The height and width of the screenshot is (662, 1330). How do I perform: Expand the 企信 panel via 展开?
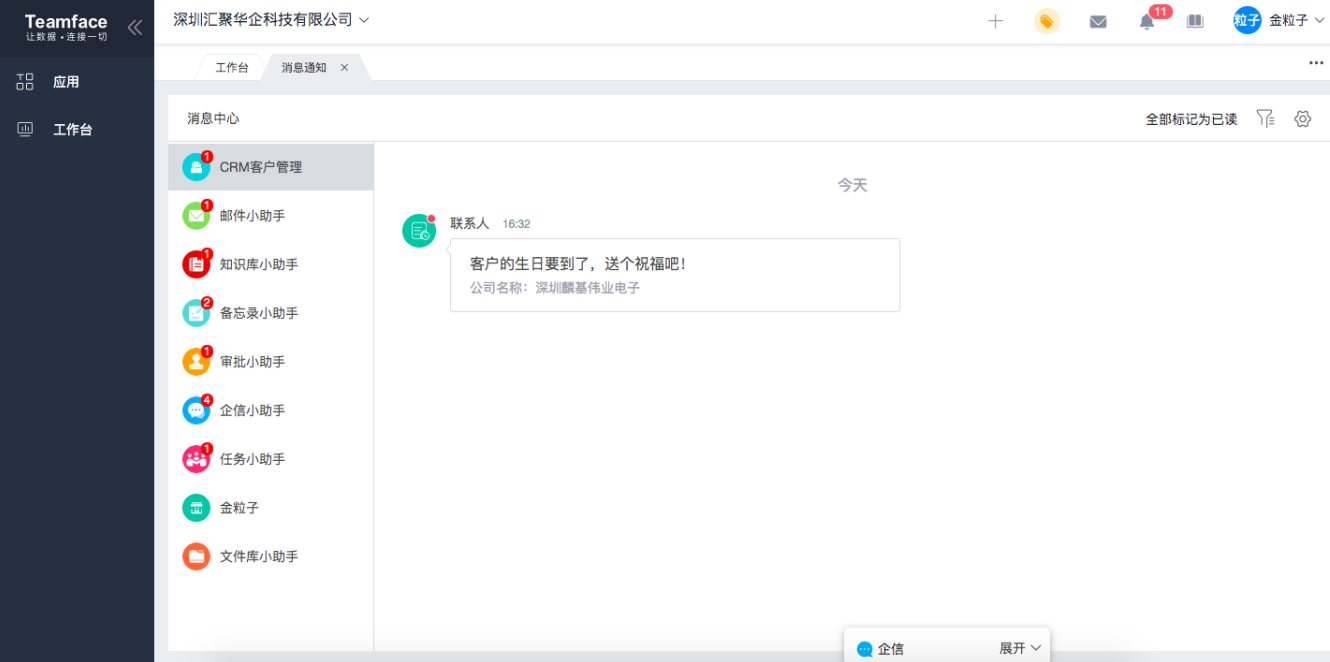pyautogui.click(x=1020, y=648)
